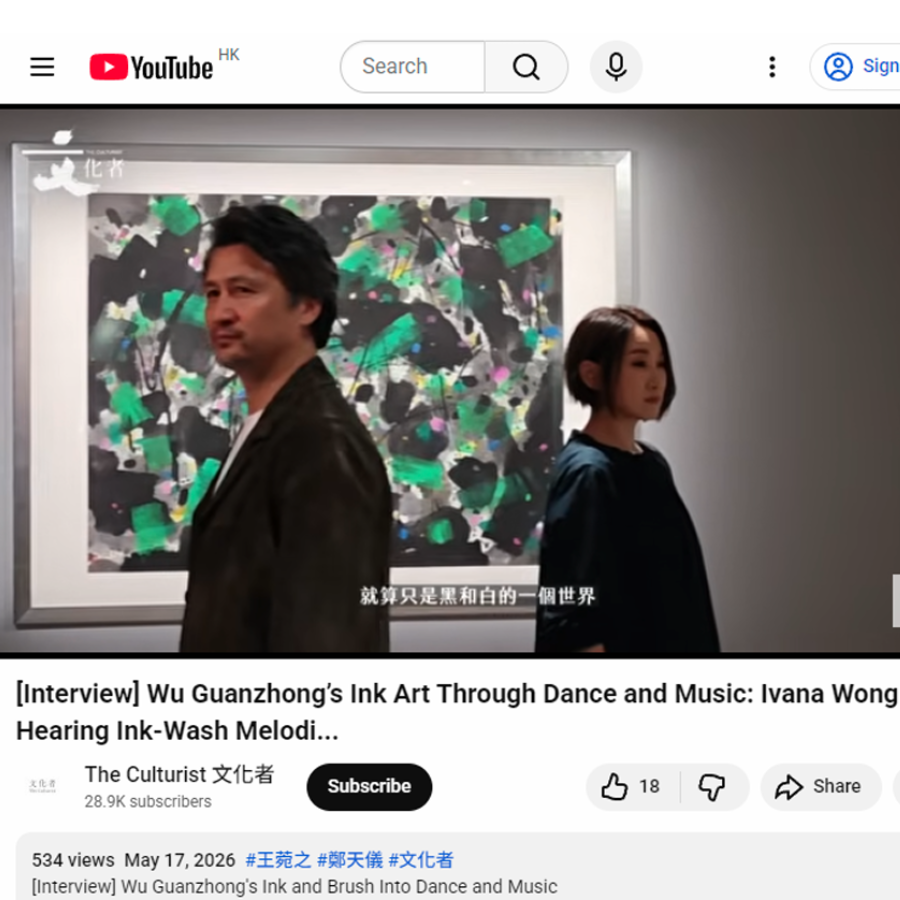Click the video player frame
900x900 pixels.
[x=450, y=381]
